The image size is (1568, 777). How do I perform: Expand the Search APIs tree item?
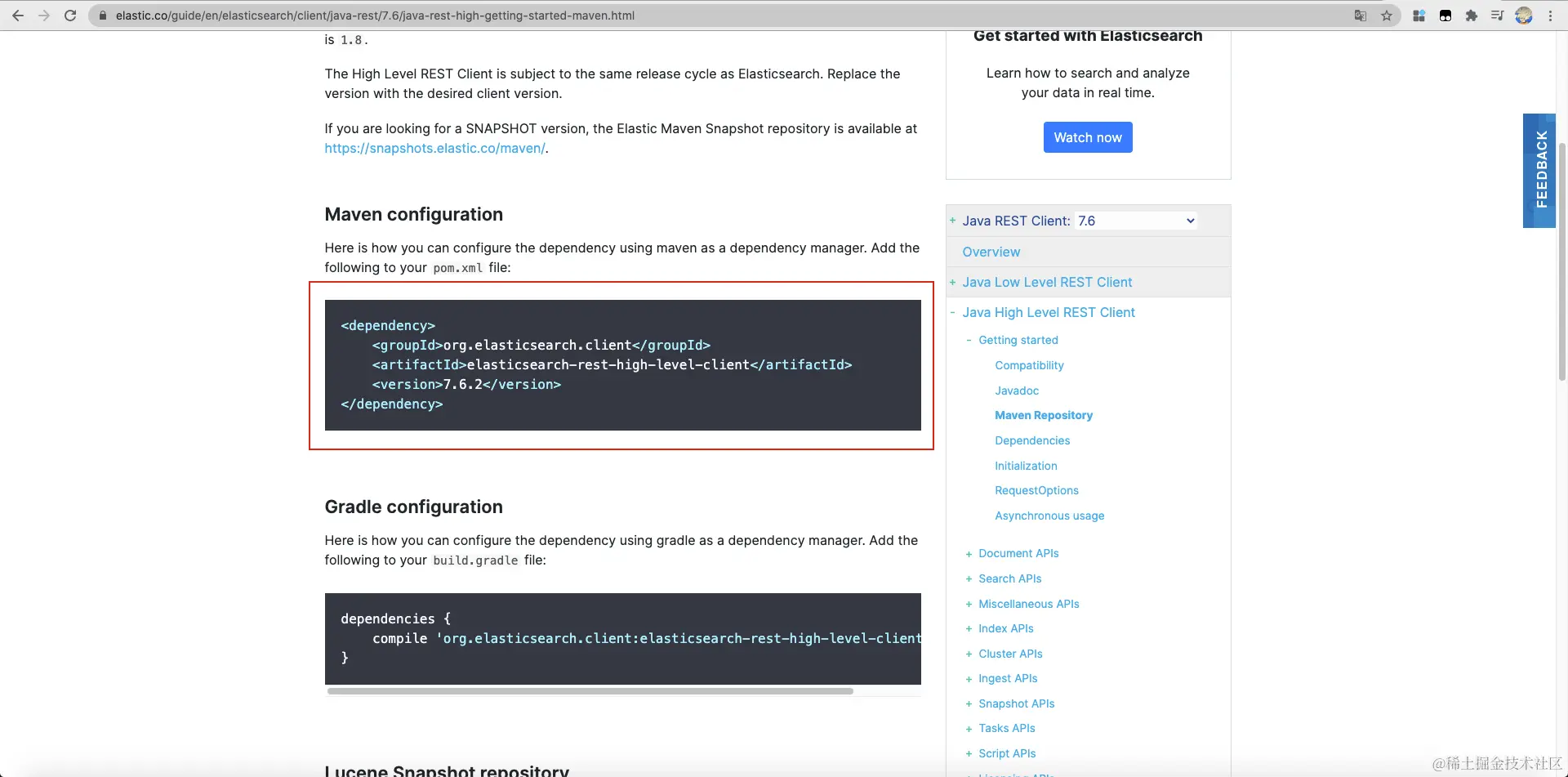969,579
